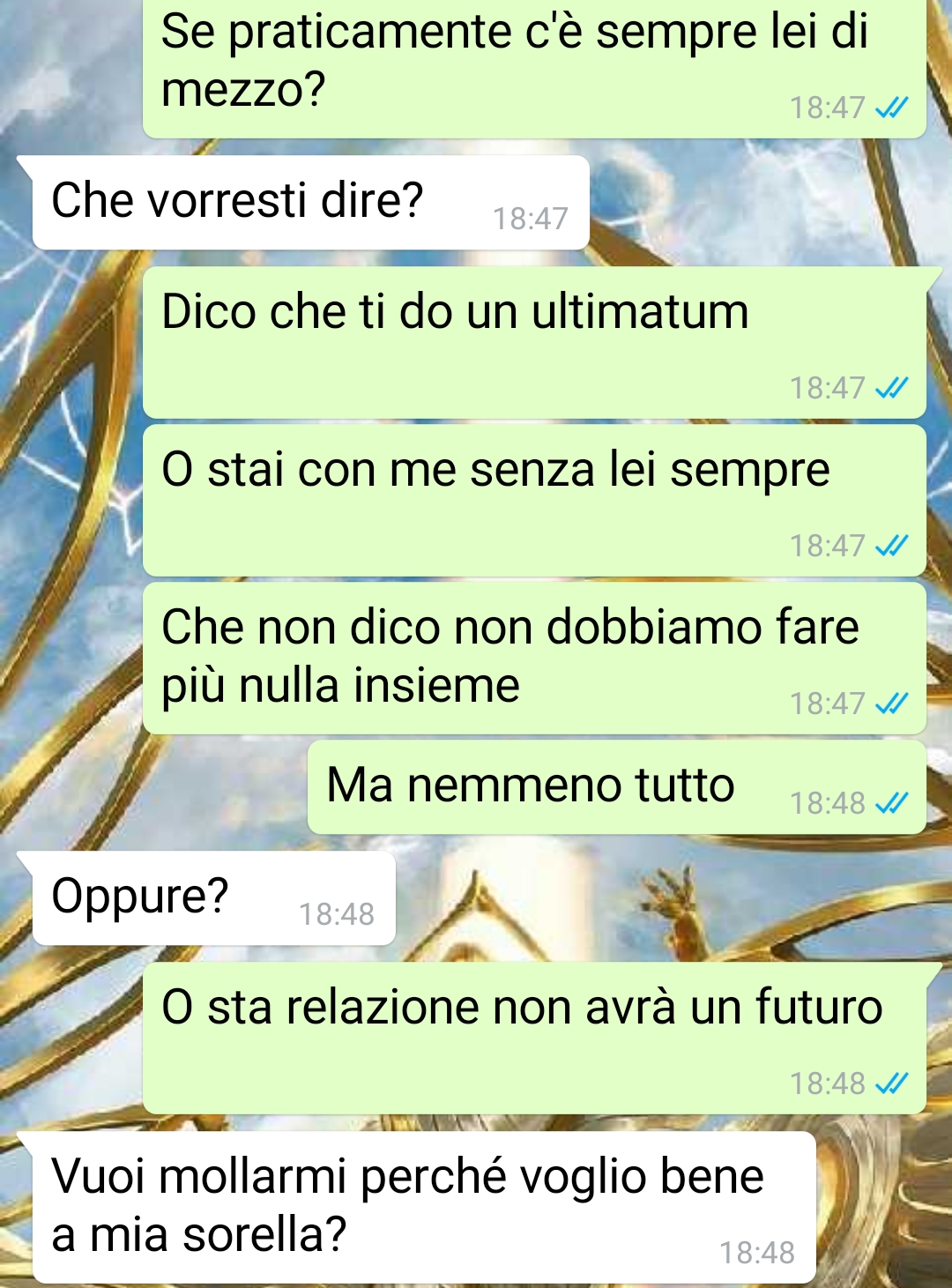Tap the read-receipt checkmarks on "Dico che ti do un ultimatum"
The image size is (952, 1288).
pyautogui.click(x=891, y=388)
